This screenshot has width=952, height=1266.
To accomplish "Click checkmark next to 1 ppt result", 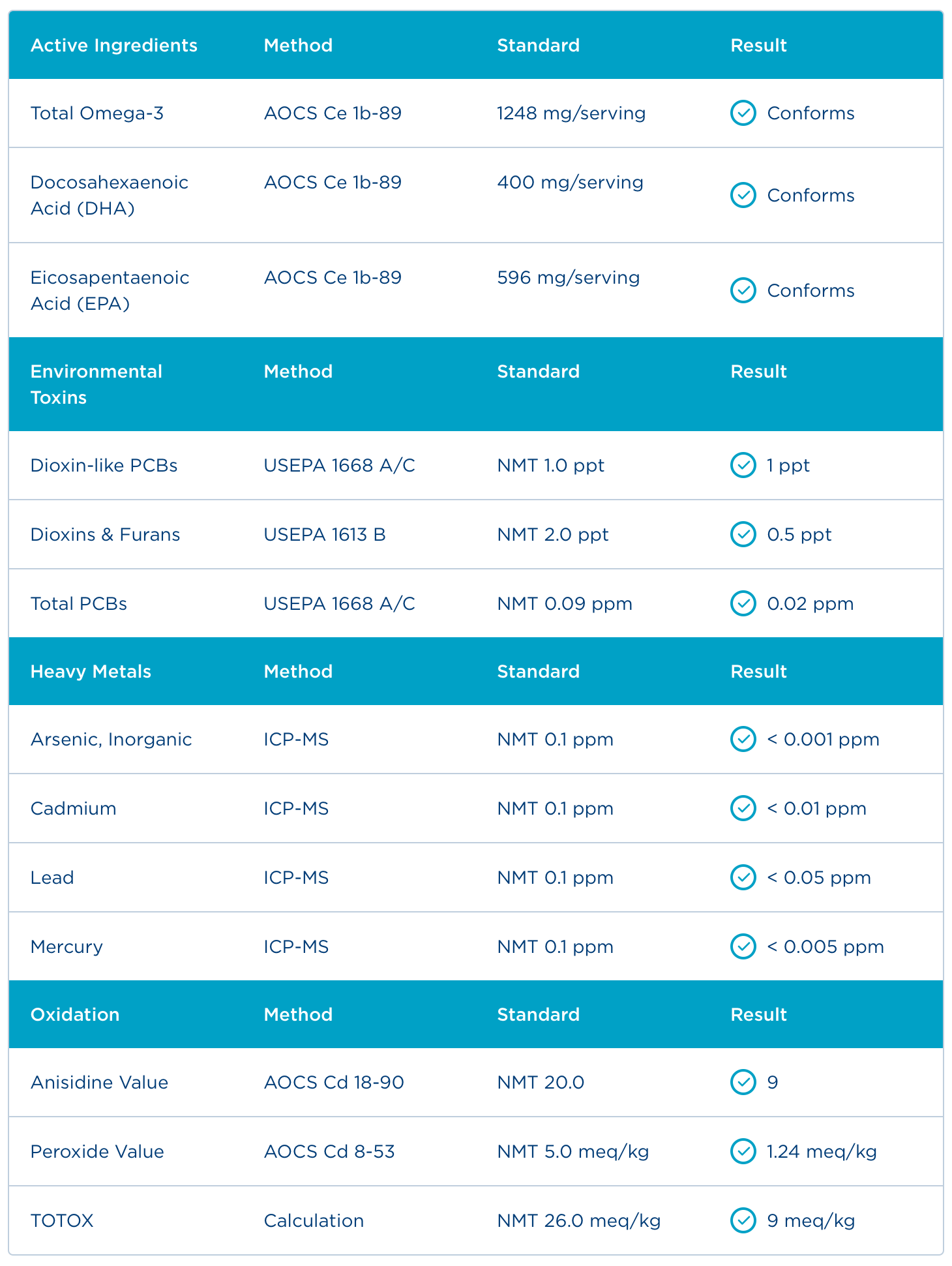I will point(743,465).
